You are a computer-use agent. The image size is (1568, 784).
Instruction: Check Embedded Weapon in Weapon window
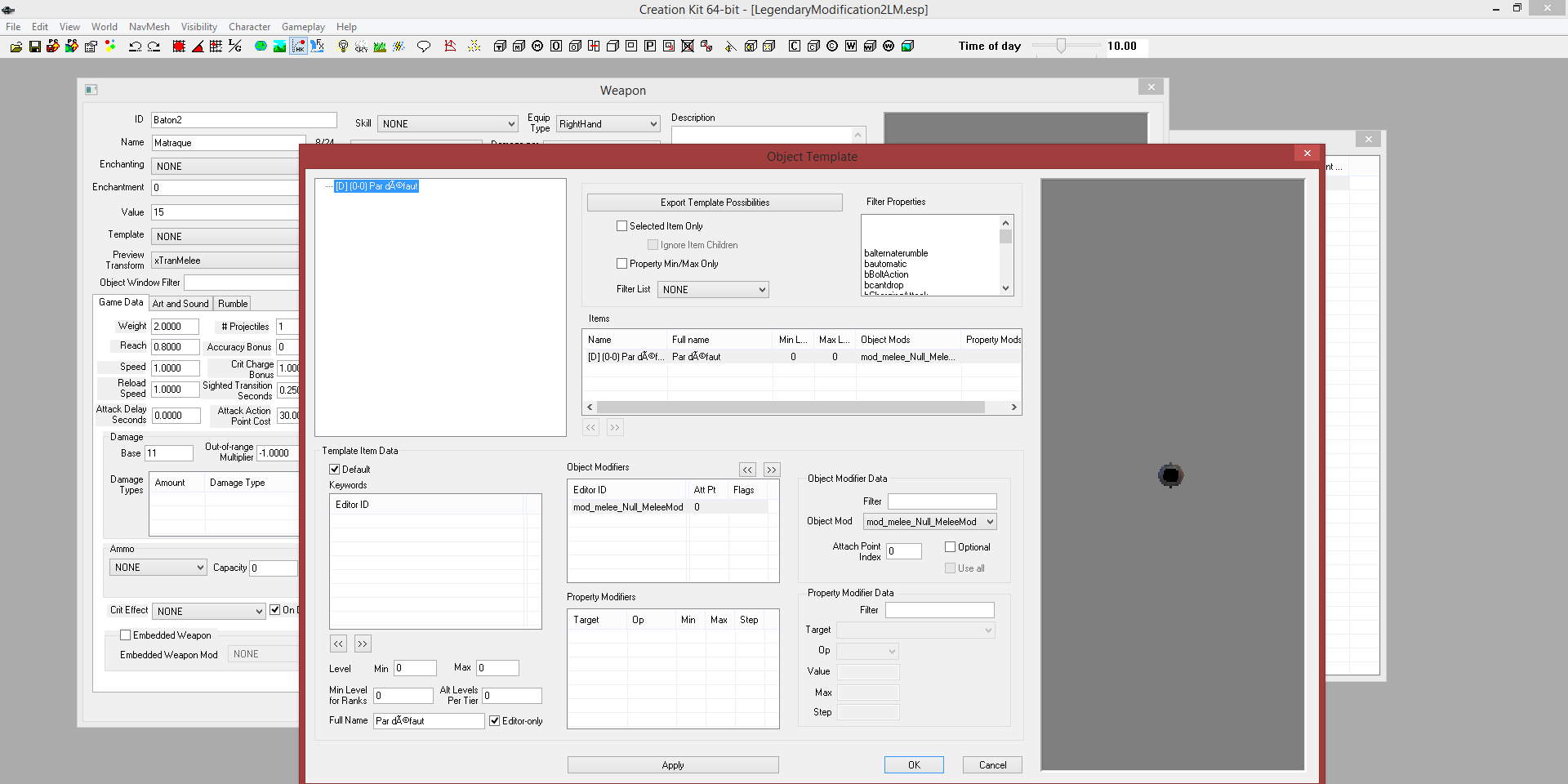[x=125, y=635]
